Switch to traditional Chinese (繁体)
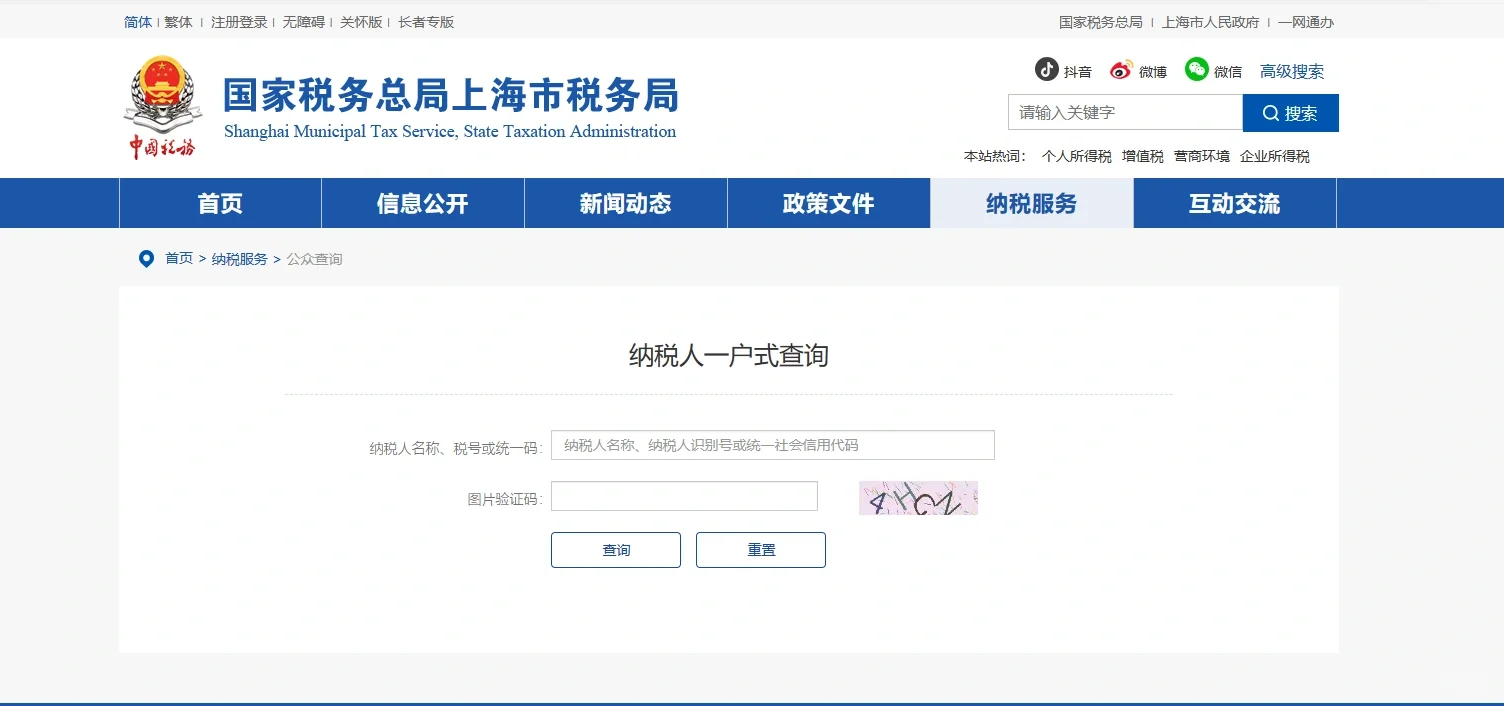1504x706 pixels. pos(177,21)
